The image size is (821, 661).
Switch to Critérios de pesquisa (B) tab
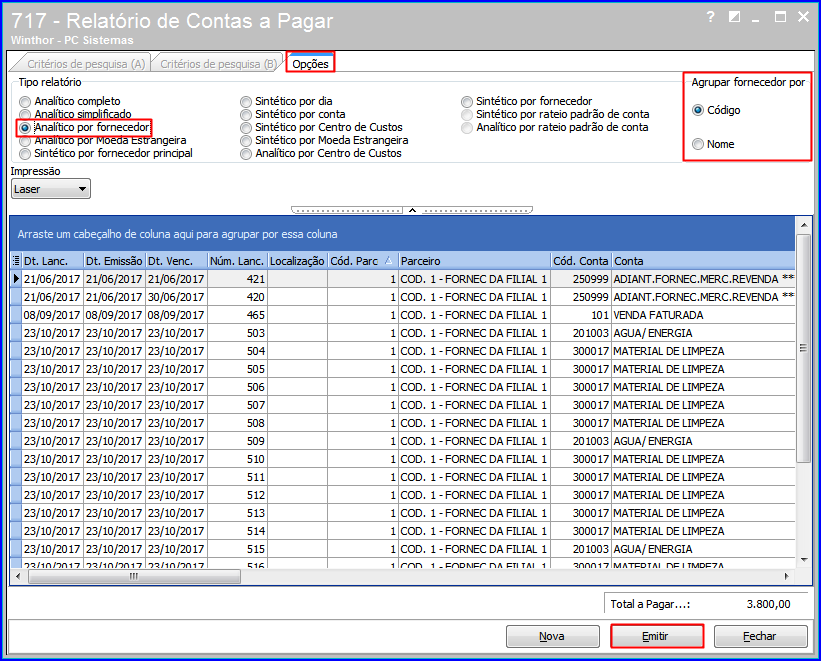[218, 64]
